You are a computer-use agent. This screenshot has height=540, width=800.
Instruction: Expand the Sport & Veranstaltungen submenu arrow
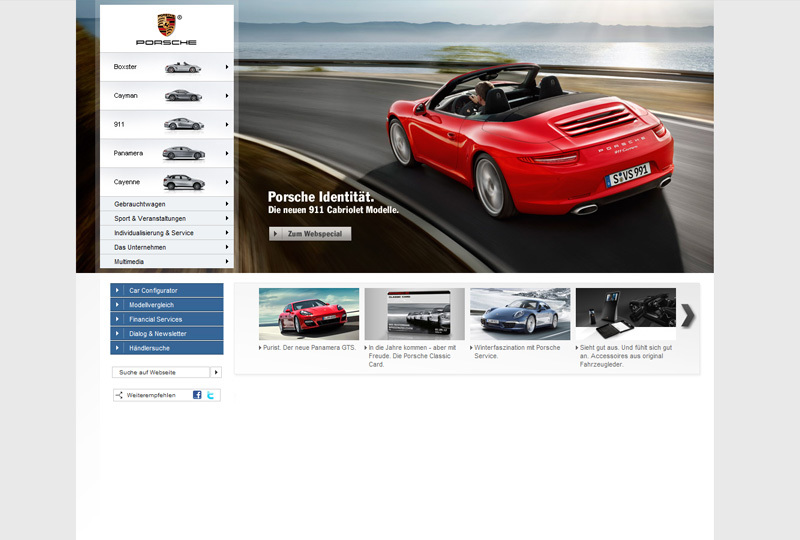point(227,218)
